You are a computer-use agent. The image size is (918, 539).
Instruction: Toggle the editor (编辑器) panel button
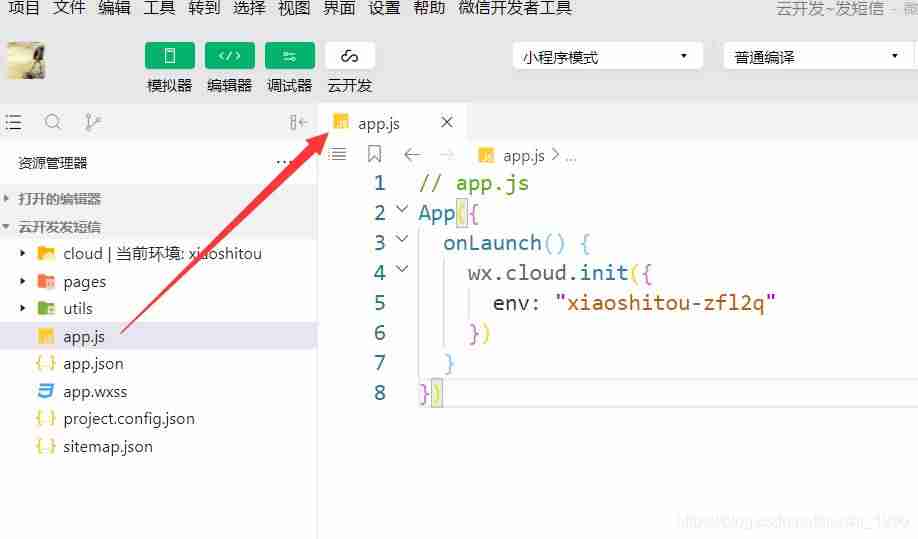click(230, 56)
